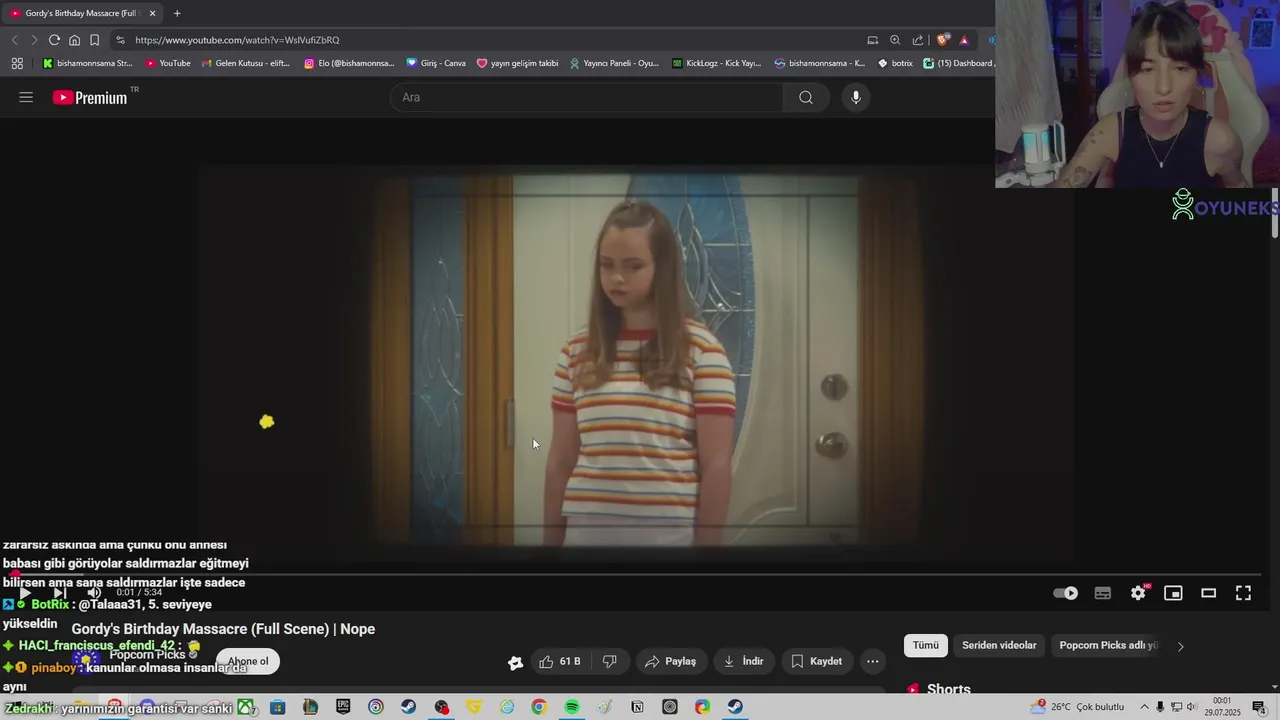Open Brave Rewards triangle icon
This screenshot has height=720, width=1280.
point(964,40)
